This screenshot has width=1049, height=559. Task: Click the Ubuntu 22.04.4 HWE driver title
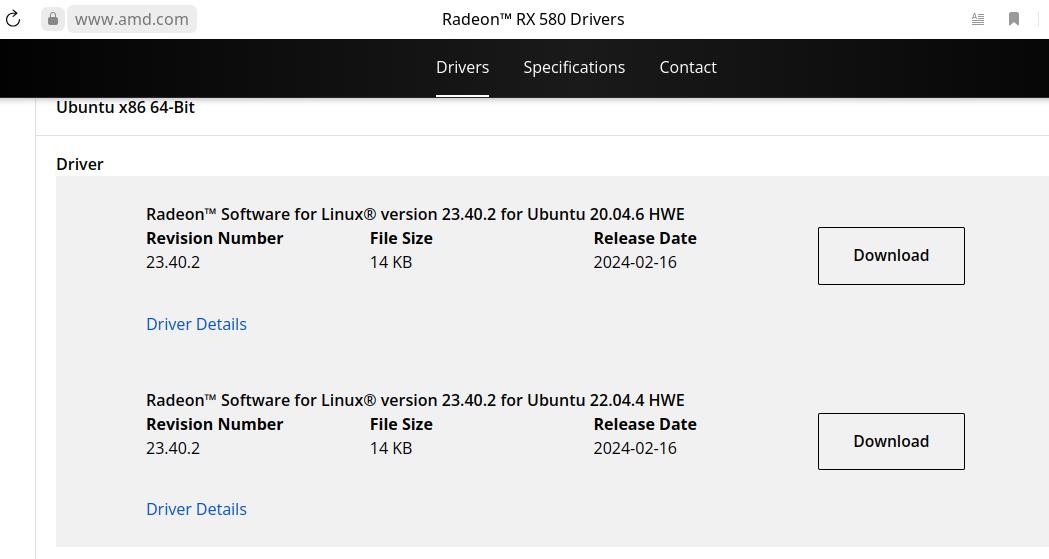[x=415, y=400]
